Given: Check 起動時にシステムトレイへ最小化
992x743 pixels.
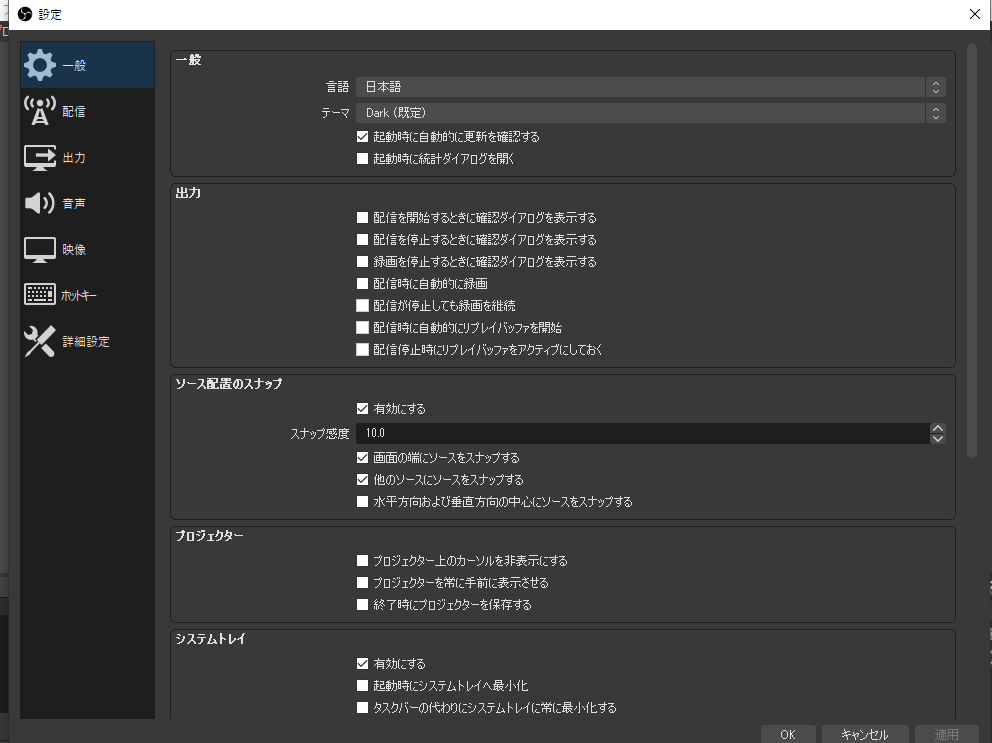Looking at the screenshot, I should [x=363, y=685].
